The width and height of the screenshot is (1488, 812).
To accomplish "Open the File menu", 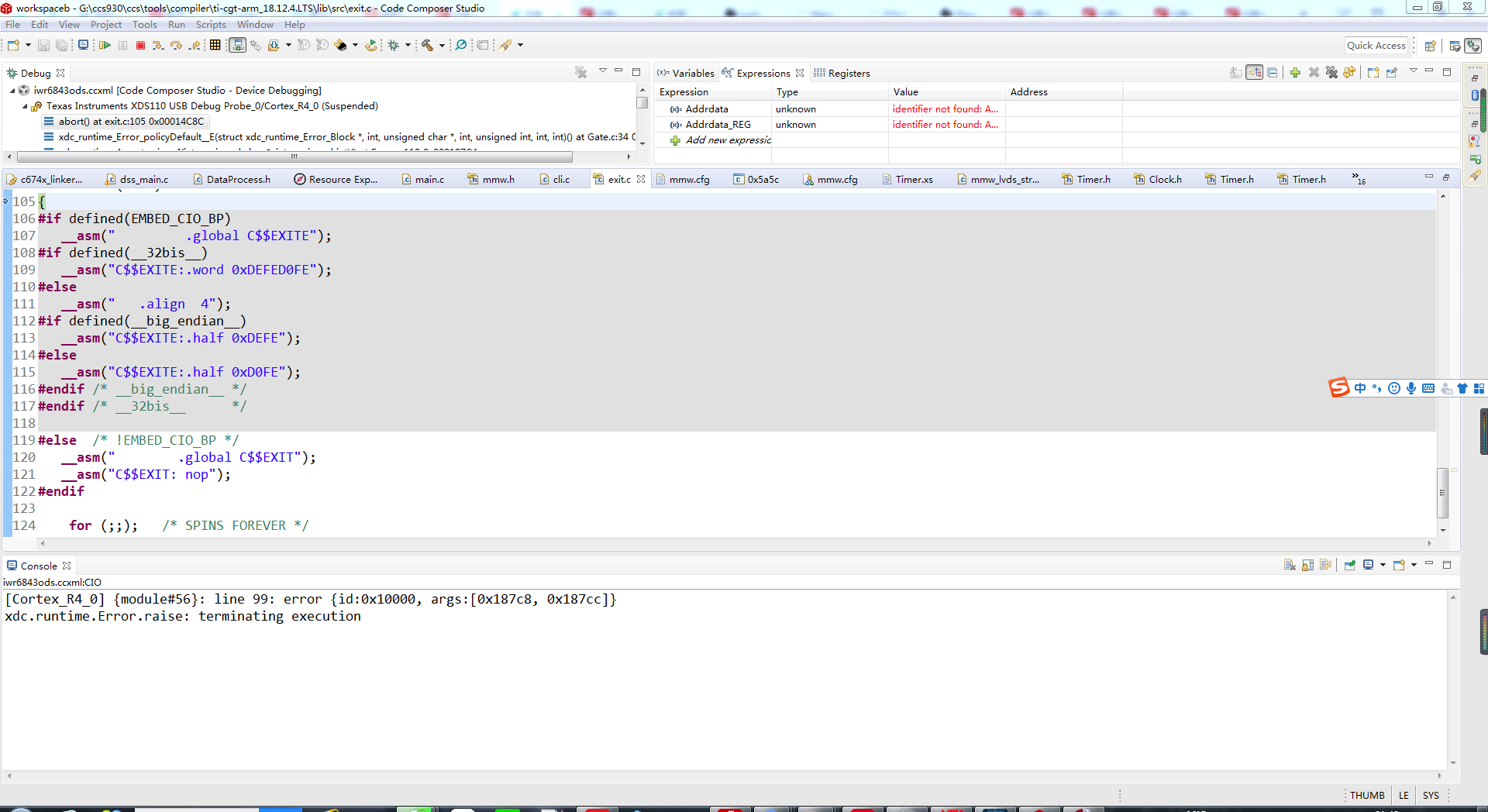I will click(13, 25).
